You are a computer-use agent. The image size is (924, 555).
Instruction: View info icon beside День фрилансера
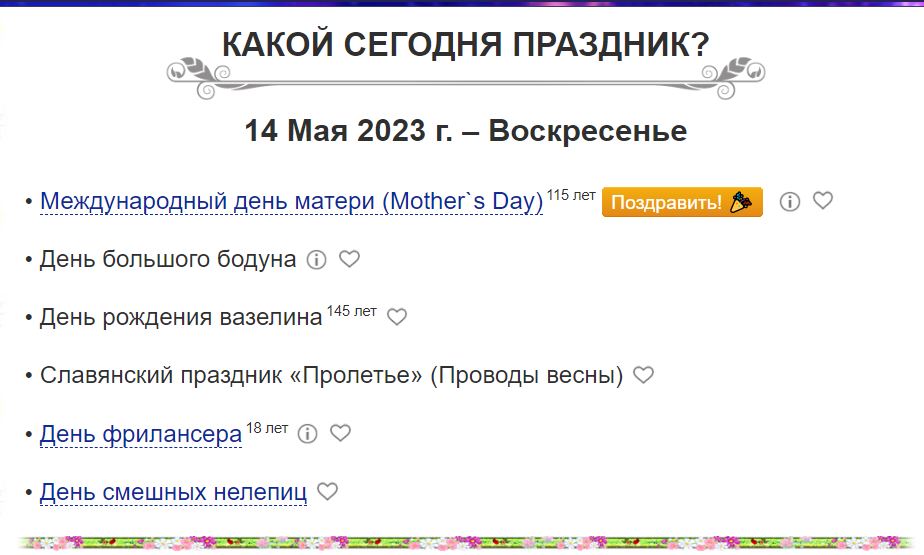coord(308,434)
